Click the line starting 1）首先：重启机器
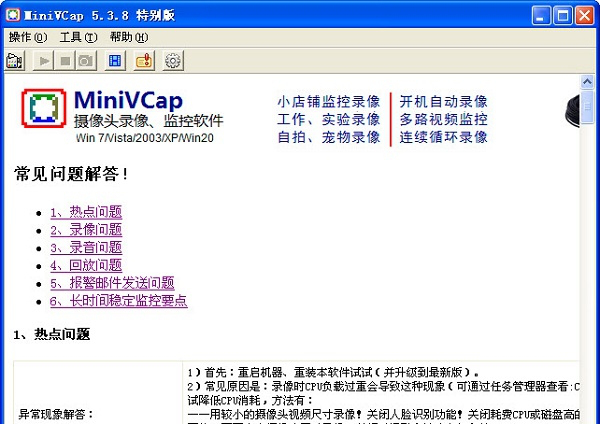Viewport: 600px width, 440px height. pyautogui.click(x=333, y=372)
